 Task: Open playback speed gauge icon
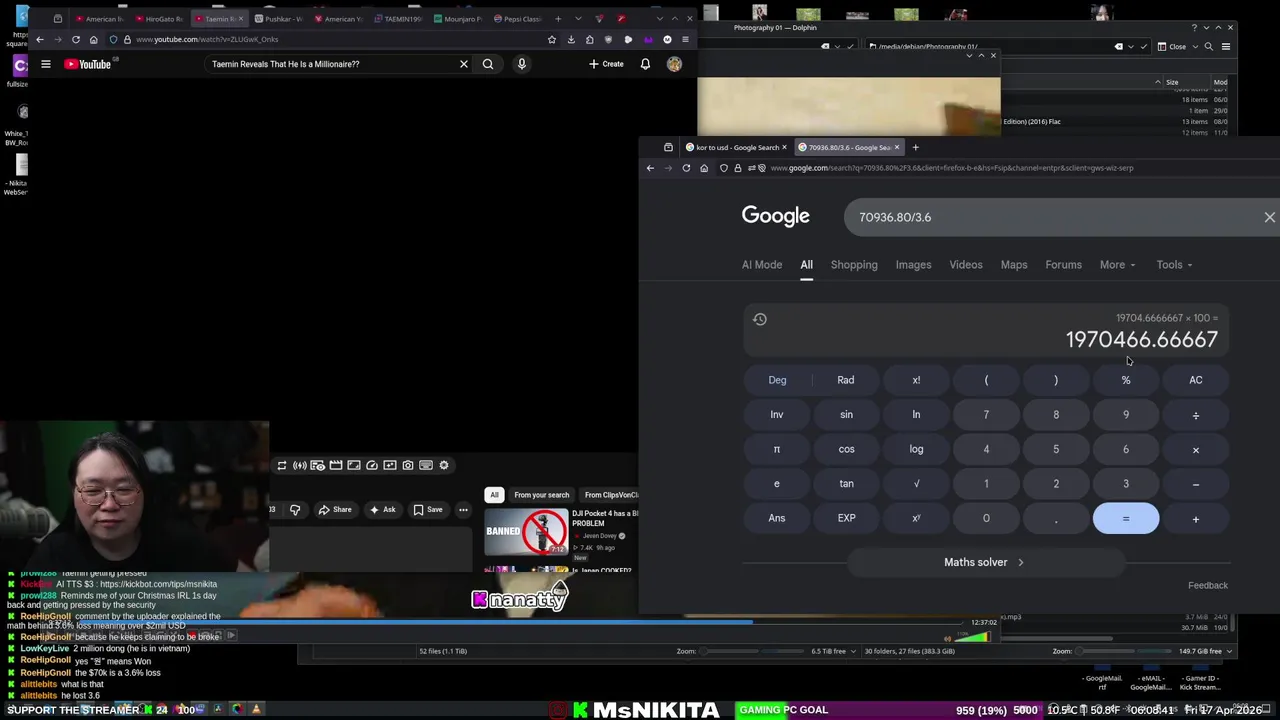coord(372,465)
